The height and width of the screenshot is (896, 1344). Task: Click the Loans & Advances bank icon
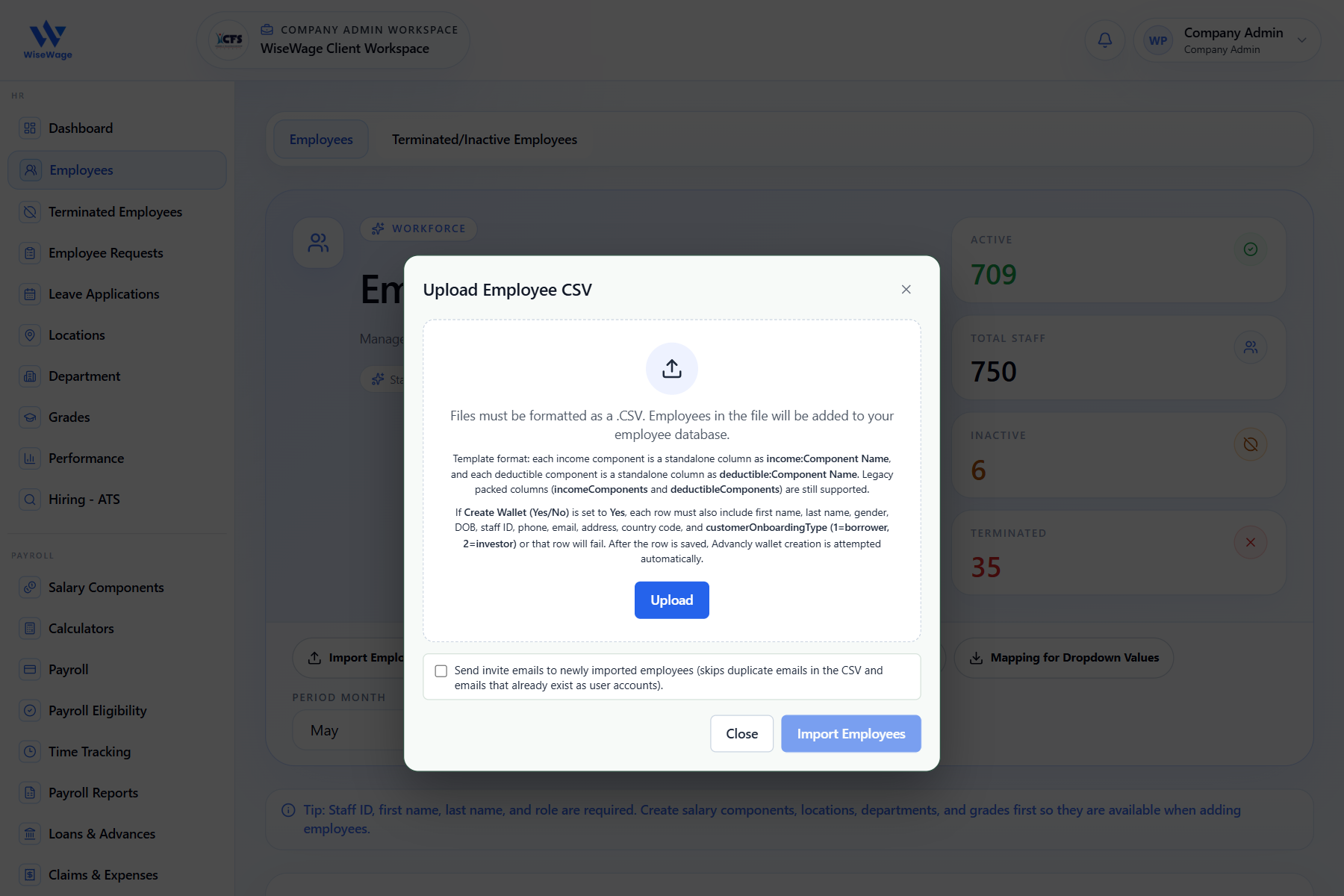pyautogui.click(x=30, y=834)
